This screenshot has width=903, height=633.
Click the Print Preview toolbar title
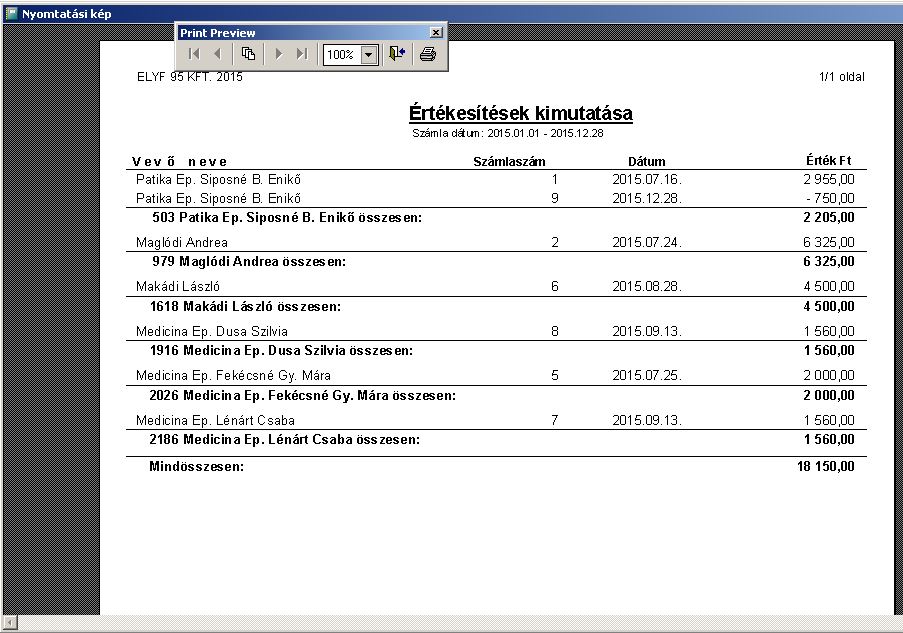pyautogui.click(x=218, y=33)
